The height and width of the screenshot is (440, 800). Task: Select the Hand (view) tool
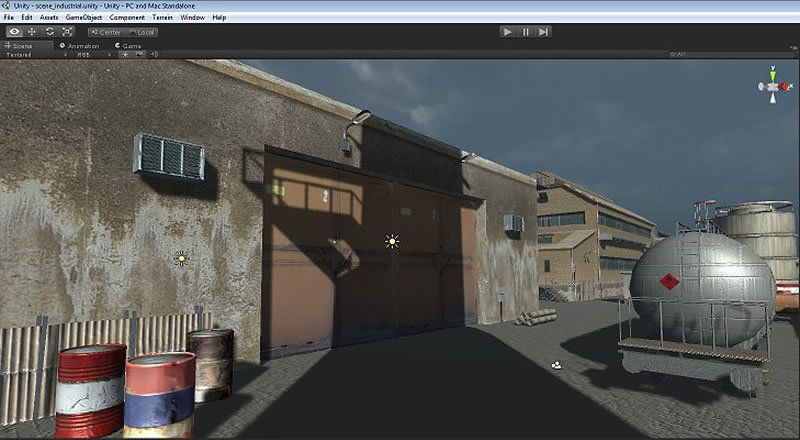[x=14, y=32]
